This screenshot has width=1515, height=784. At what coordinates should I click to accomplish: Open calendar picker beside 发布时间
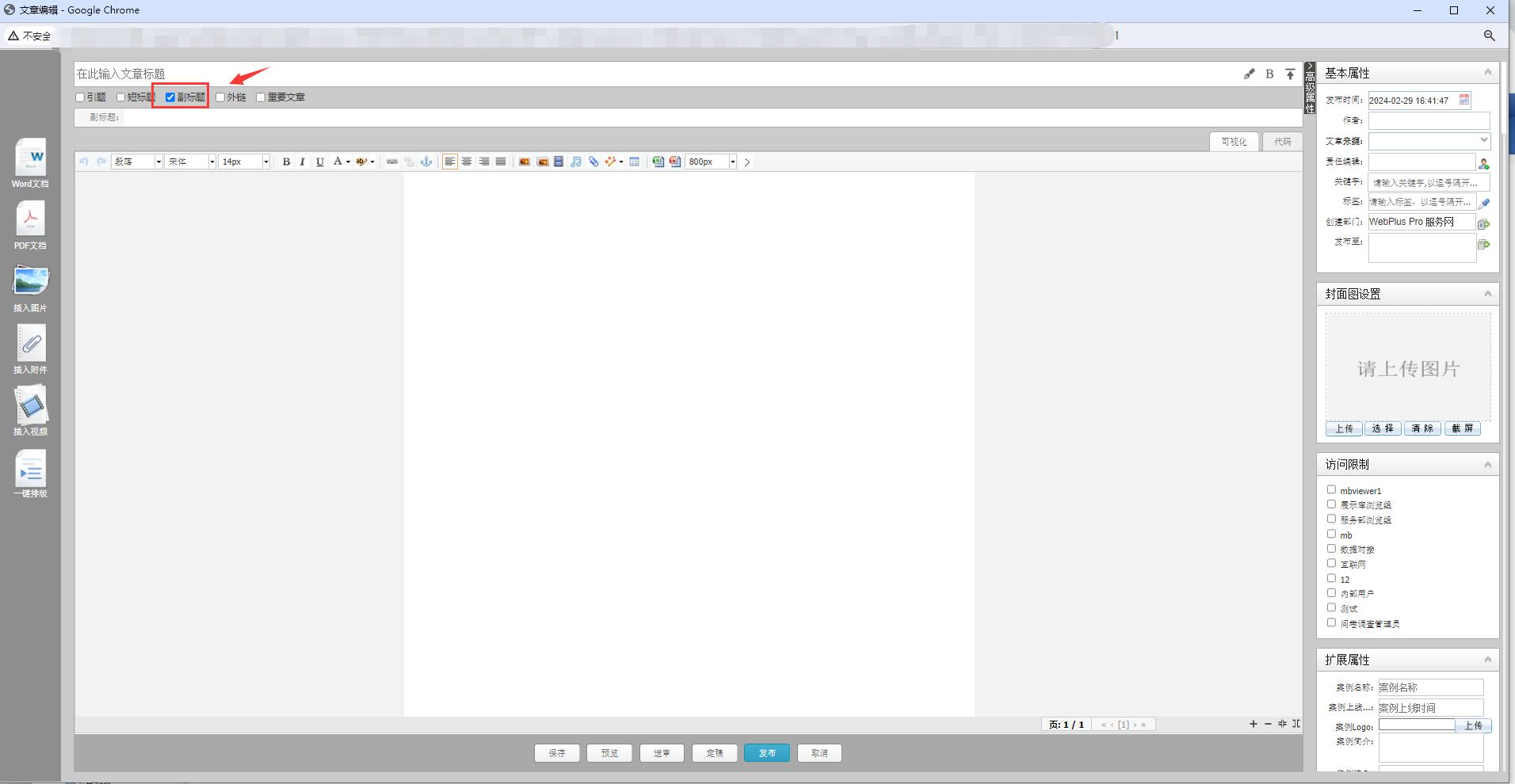point(1464,100)
